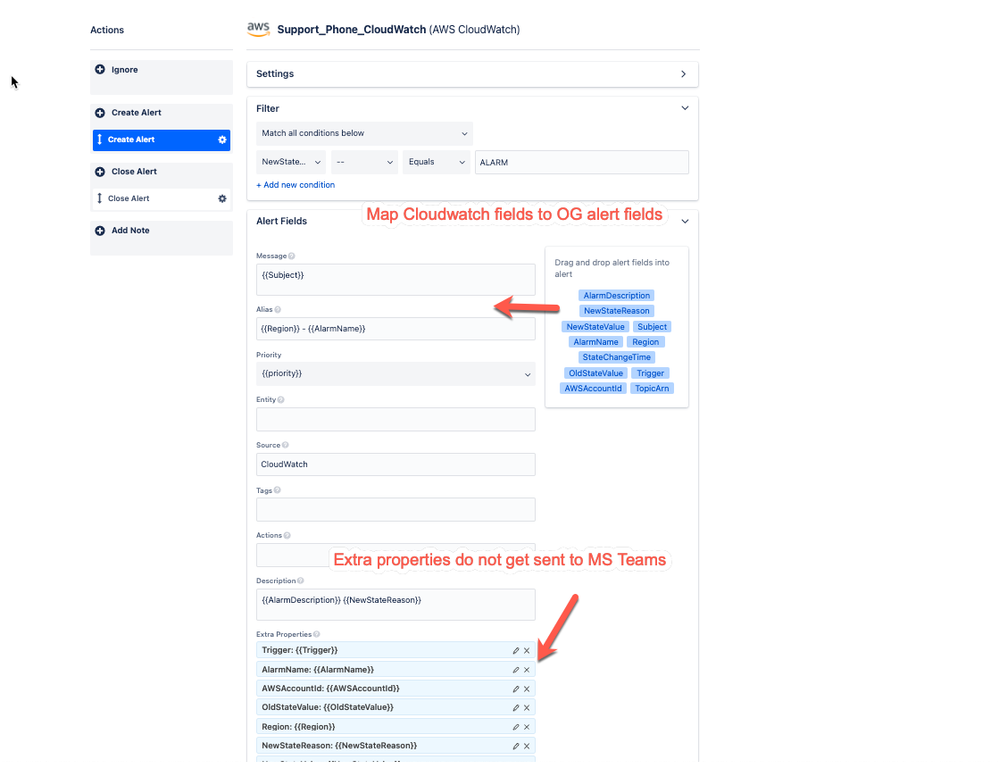This screenshot has width=999, height=762.
Task: Click the help icon next to Tags
Action: (x=277, y=491)
